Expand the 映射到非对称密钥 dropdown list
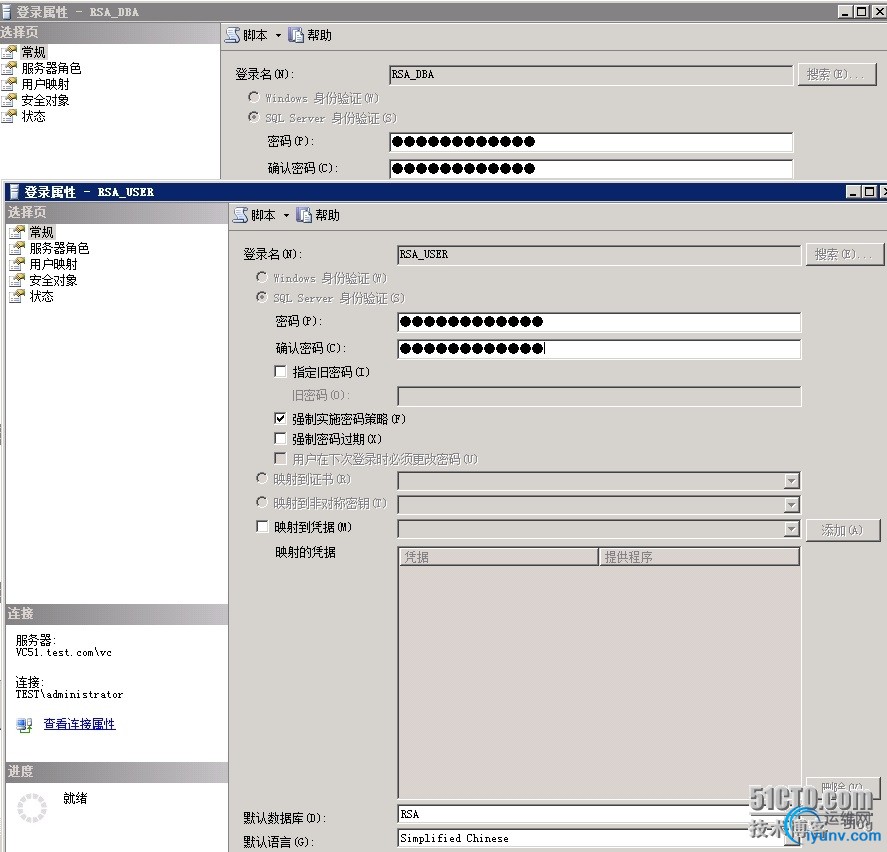Screen dimensions: 887x852 pyautogui.click(x=791, y=505)
